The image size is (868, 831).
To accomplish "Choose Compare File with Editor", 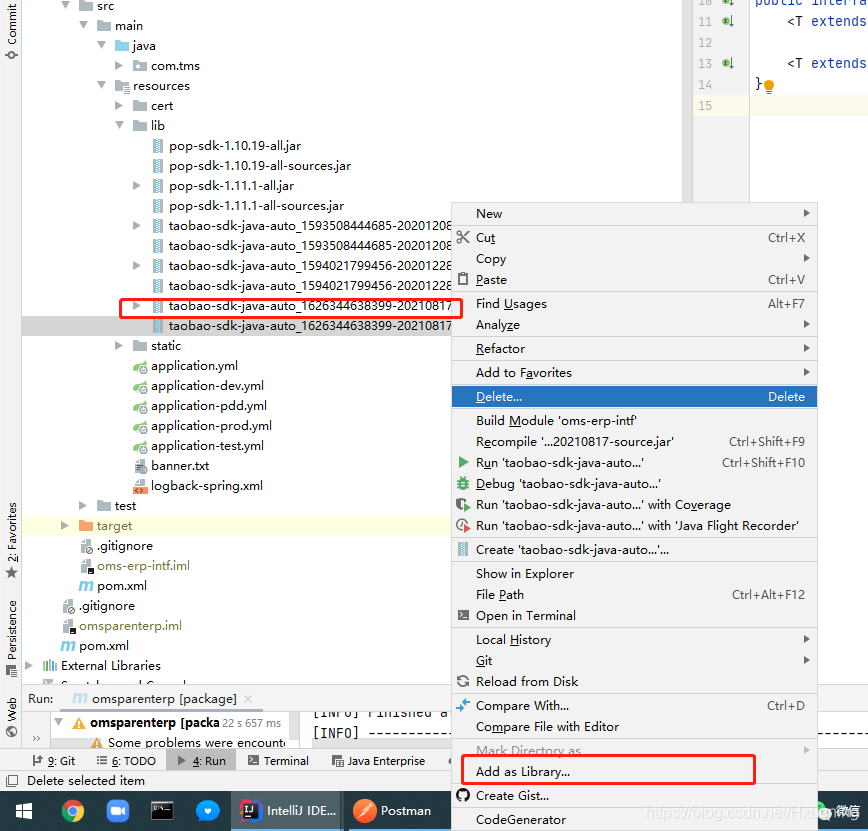I will tap(634, 726).
